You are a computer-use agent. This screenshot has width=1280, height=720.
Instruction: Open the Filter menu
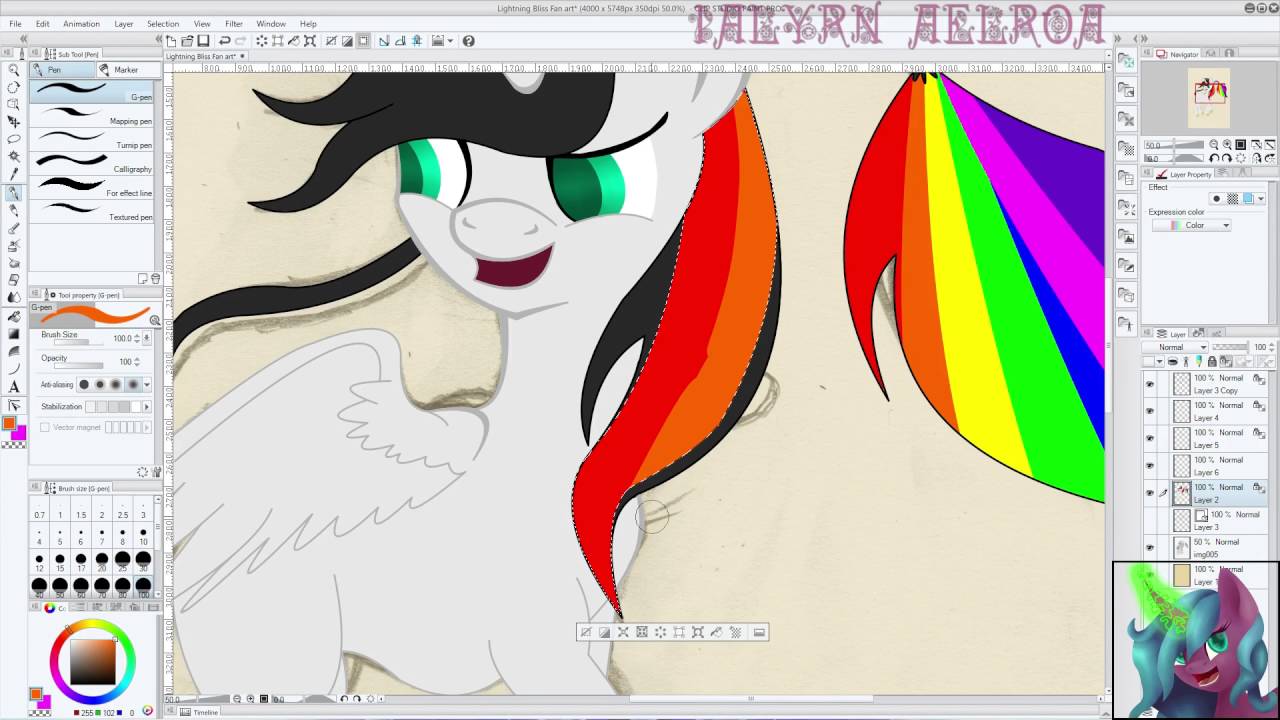pos(233,24)
